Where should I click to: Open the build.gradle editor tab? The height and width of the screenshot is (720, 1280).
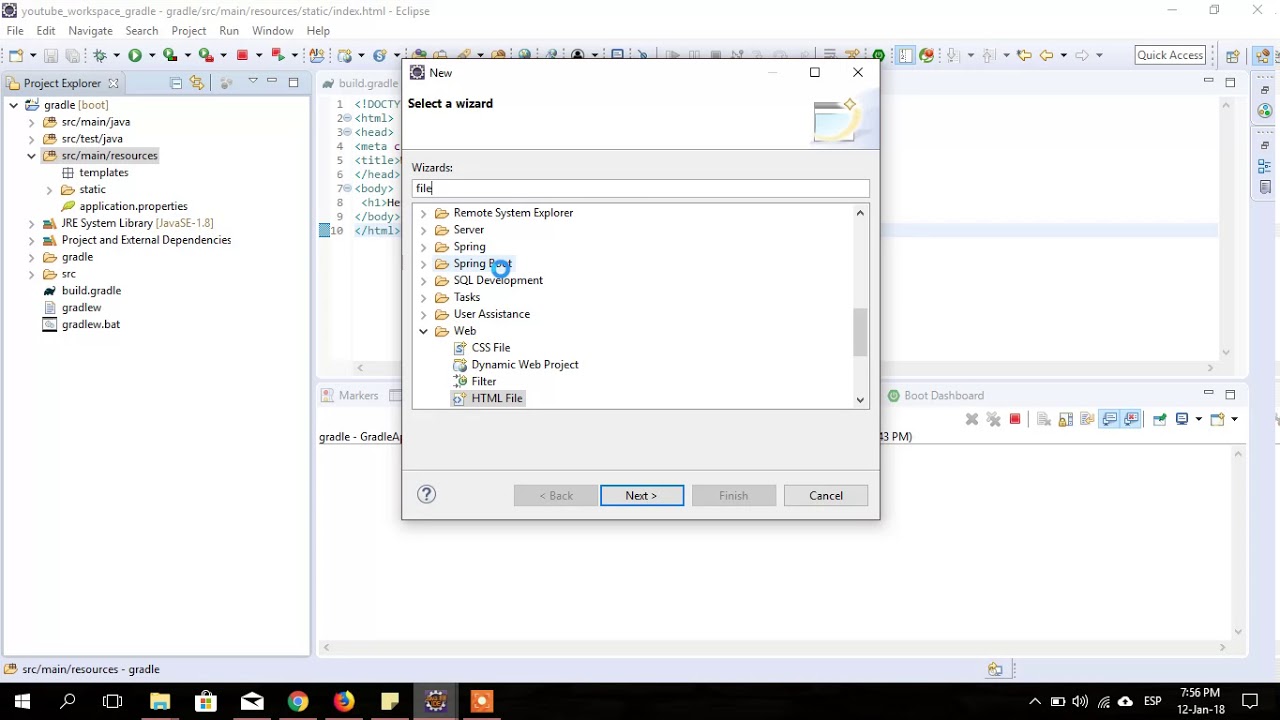point(360,83)
